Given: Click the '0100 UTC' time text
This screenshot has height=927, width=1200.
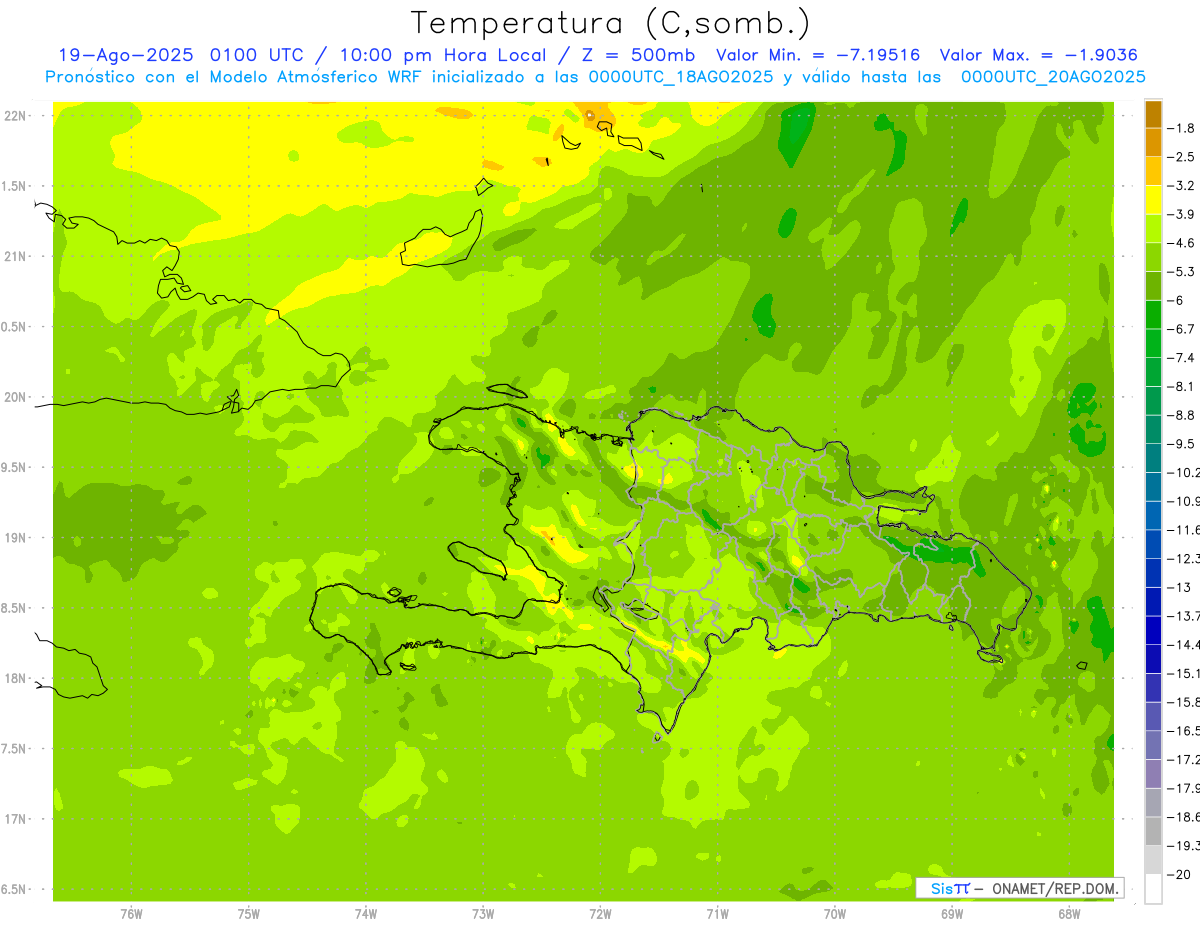Looking at the screenshot, I should pos(260,56).
